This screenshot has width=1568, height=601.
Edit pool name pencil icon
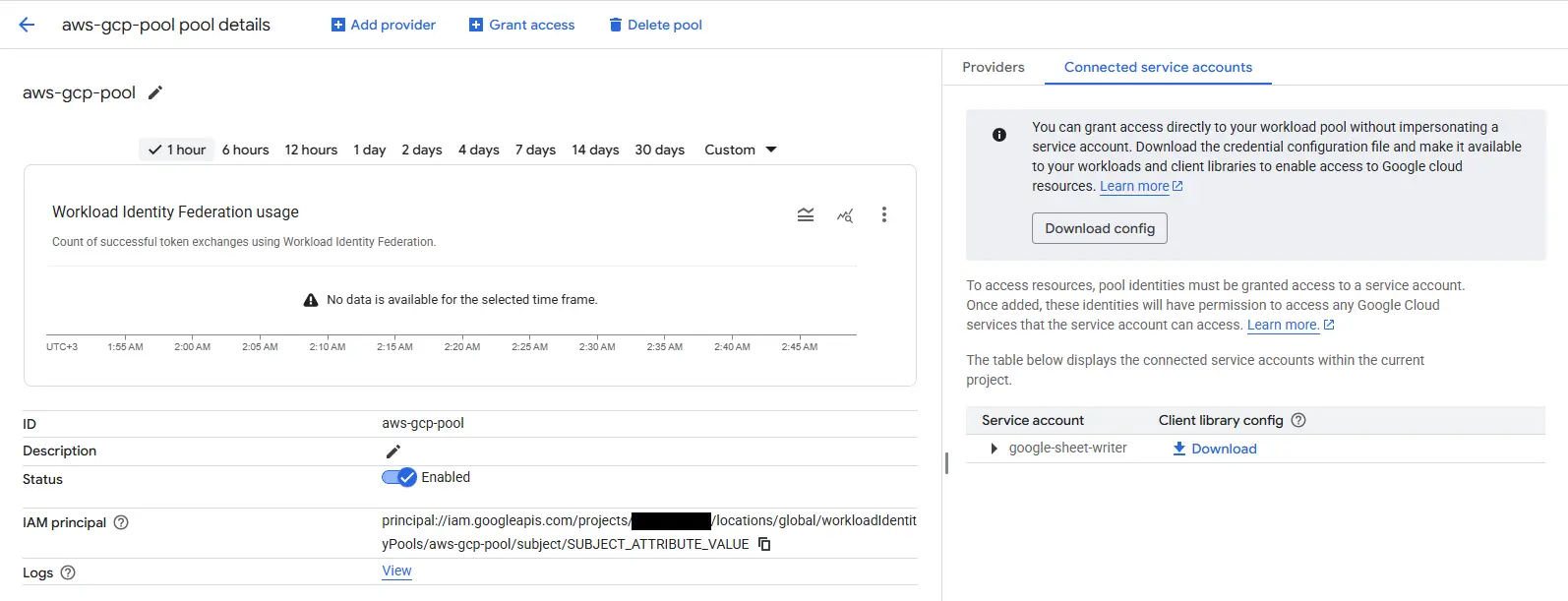tap(155, 92)
